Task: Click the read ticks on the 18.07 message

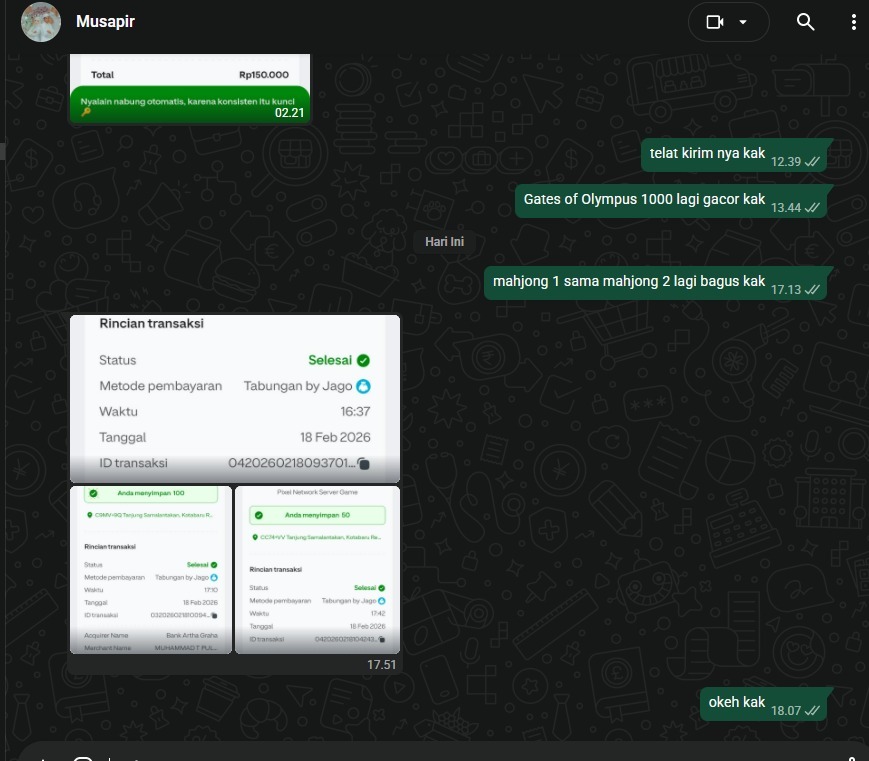Action: (x=812, y=711)
